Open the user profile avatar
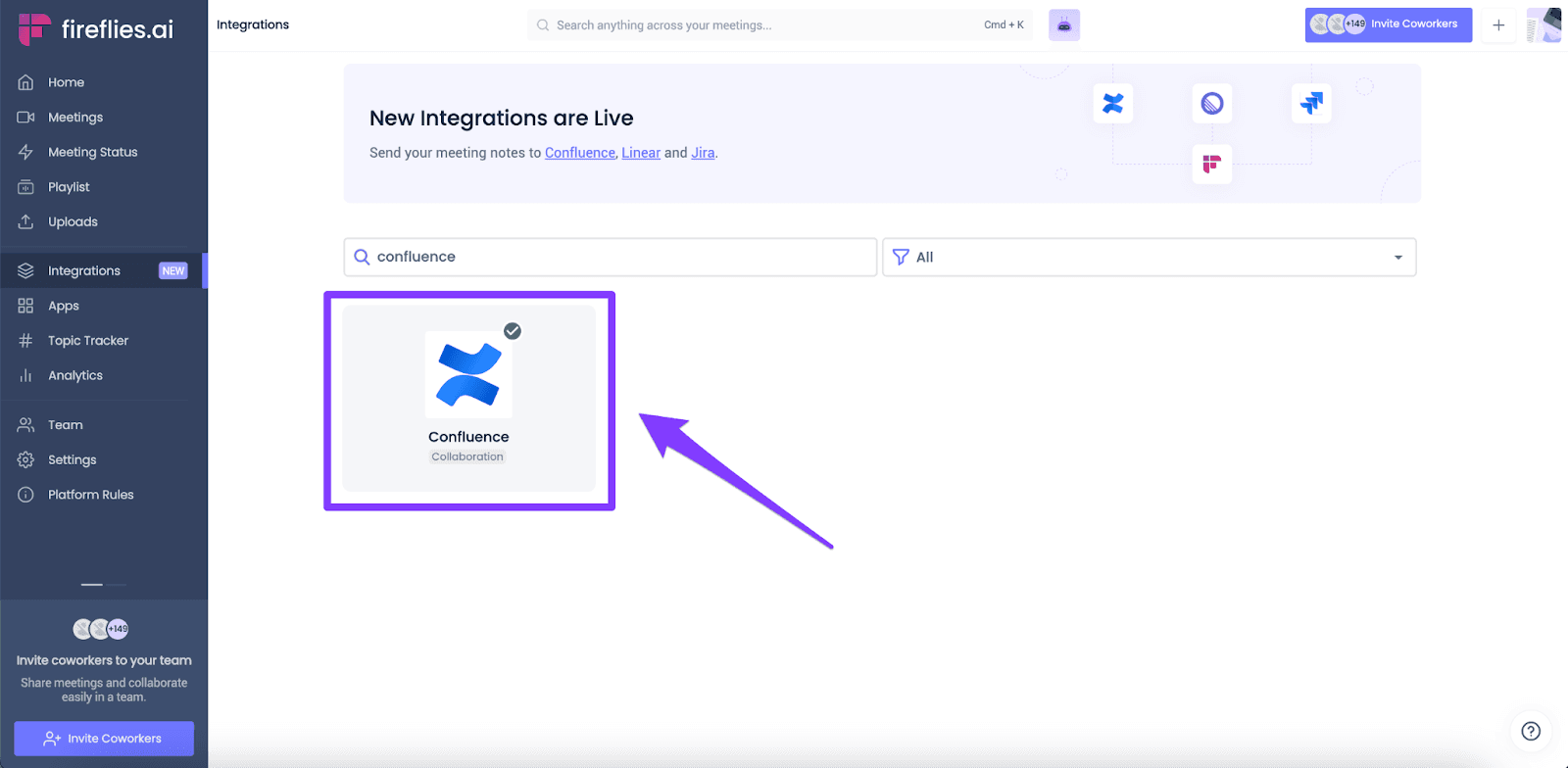This screenshot has width=1568, height=768. coord(1543,25)
